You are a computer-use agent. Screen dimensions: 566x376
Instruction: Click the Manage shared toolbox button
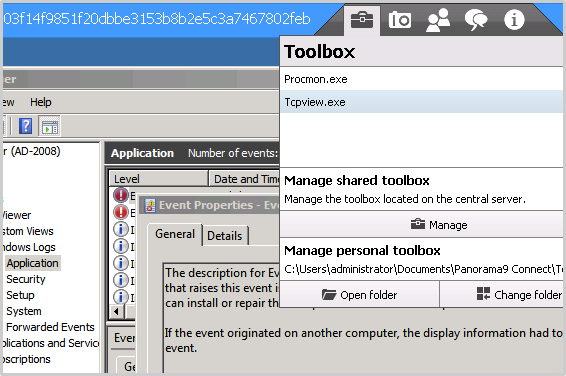point(421,225)
